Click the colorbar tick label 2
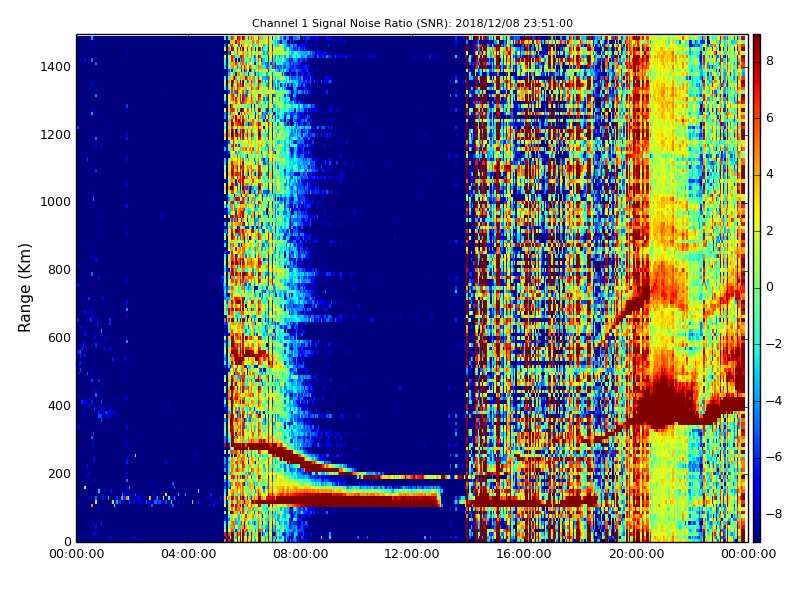 click(x=770, y=231)
